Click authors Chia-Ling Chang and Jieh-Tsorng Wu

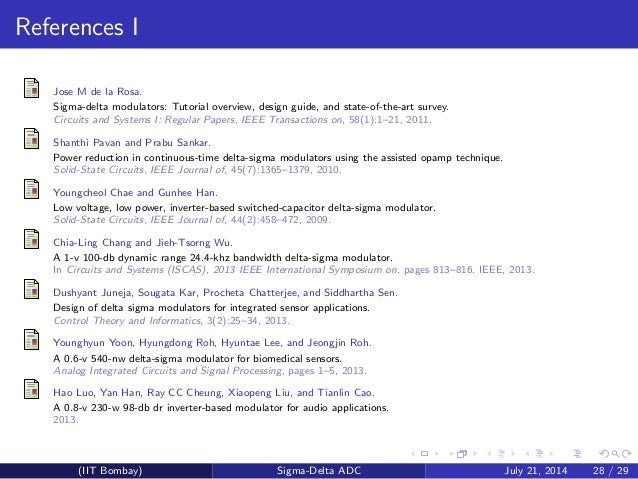[143, 243]
